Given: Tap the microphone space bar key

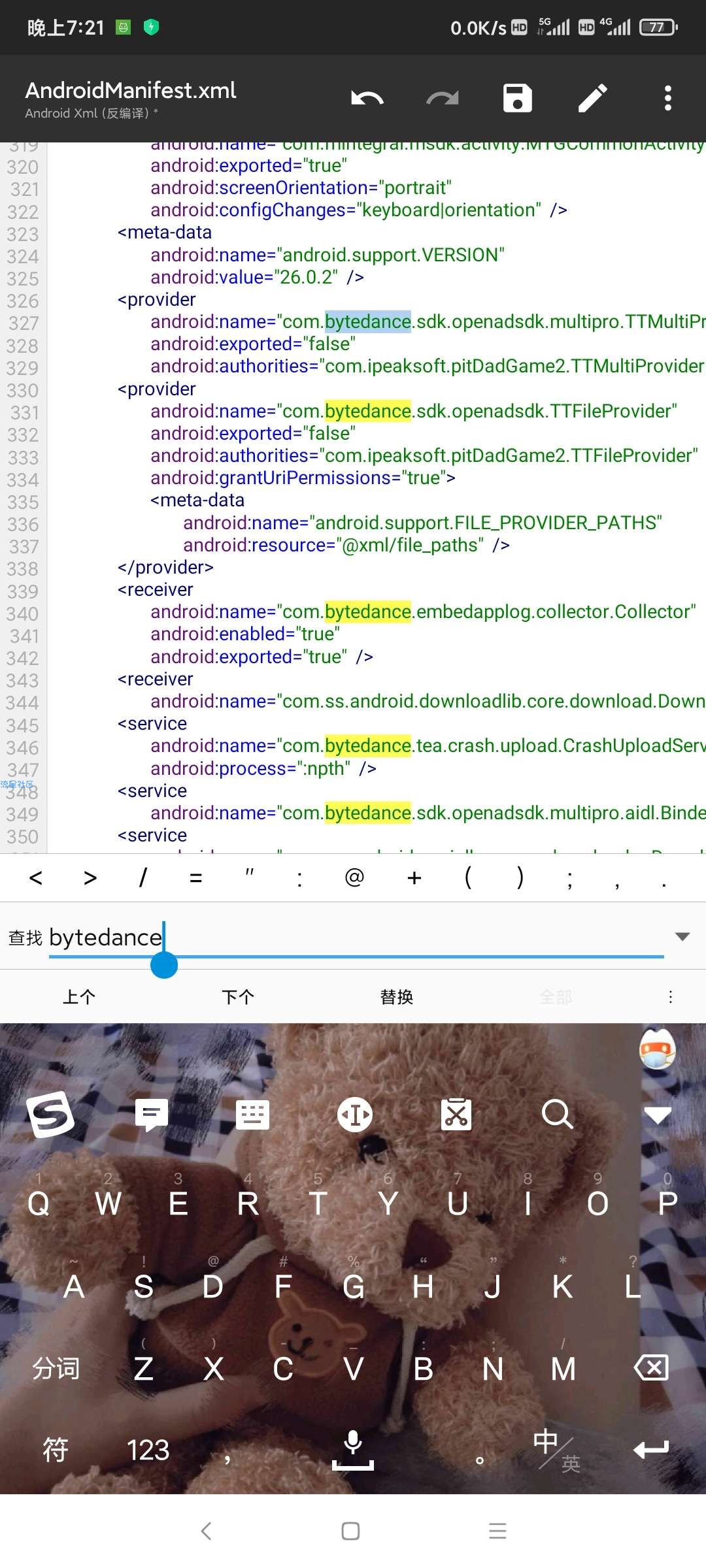Looking at the screenshot, I should click(x=353, y=1449).
